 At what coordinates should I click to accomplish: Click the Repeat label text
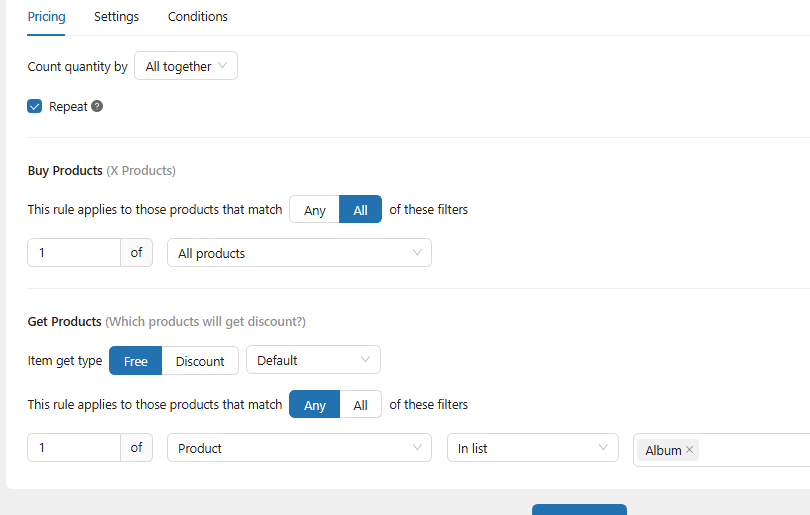pyautogui.click(x=68, y=106)
